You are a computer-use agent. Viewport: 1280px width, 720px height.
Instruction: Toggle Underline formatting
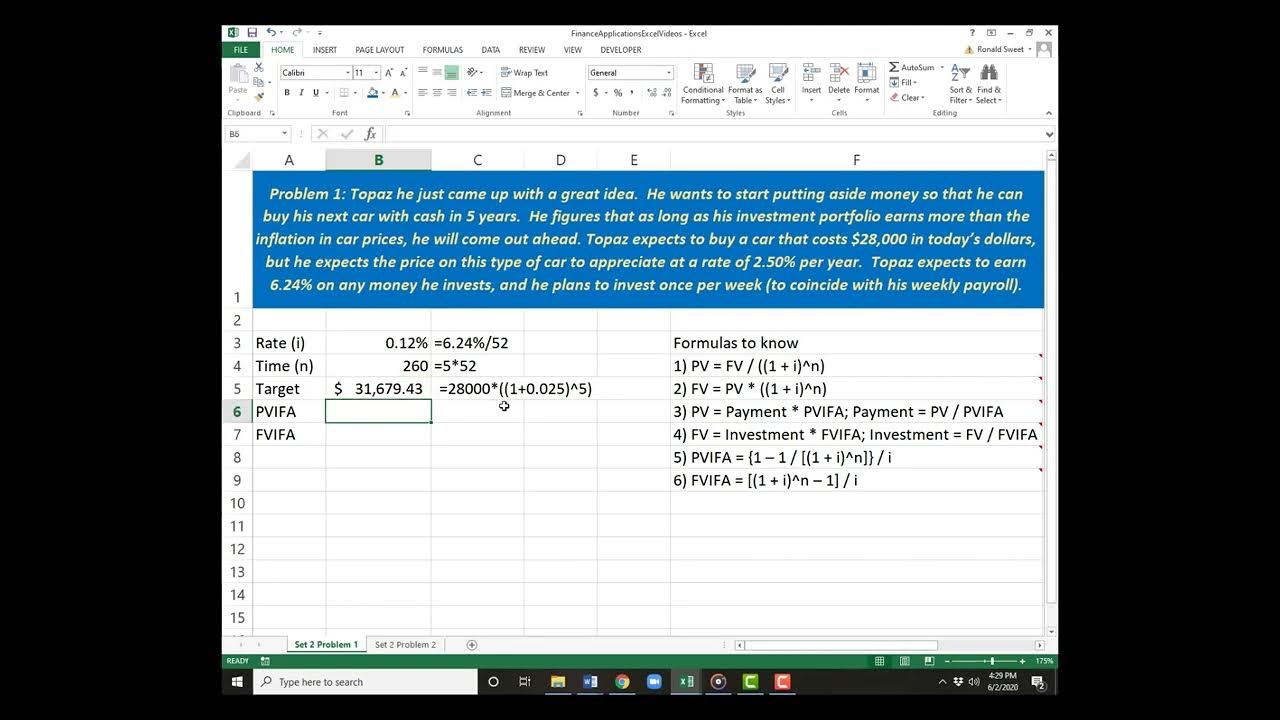316,92
